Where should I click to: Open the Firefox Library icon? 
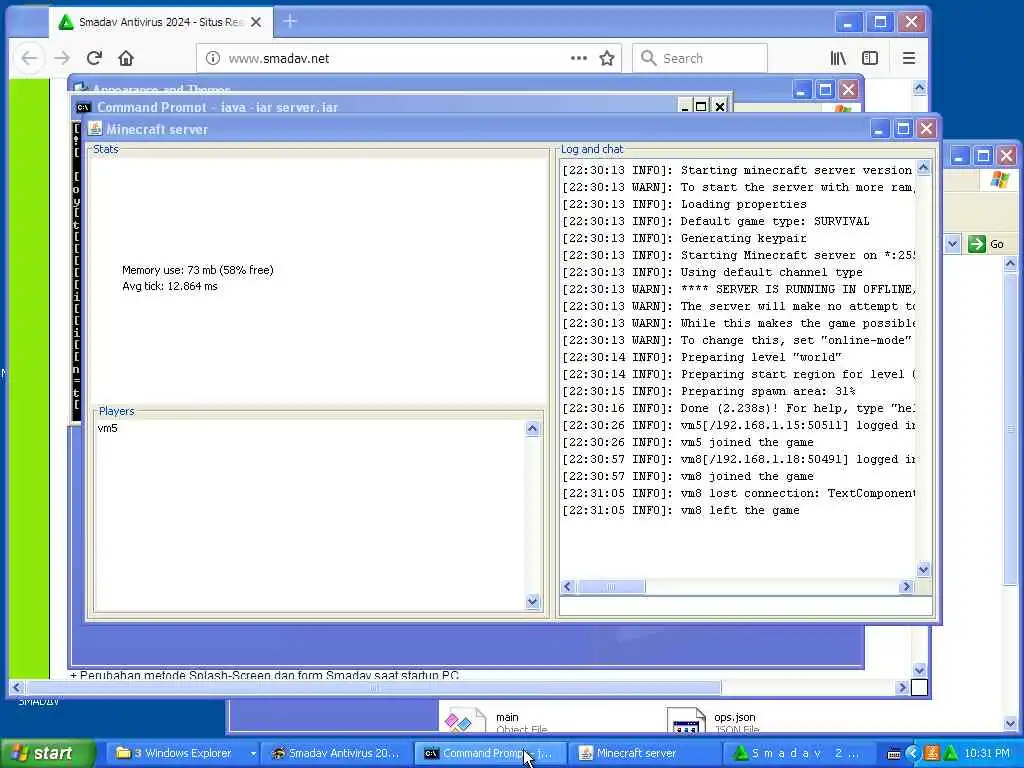[x=838, y=58]
